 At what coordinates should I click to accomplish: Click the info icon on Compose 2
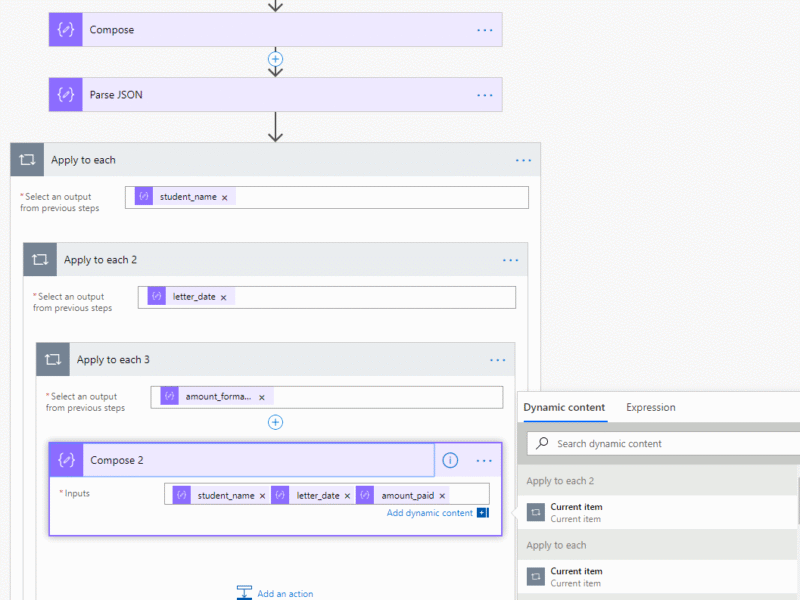click(x=450, y=460)
